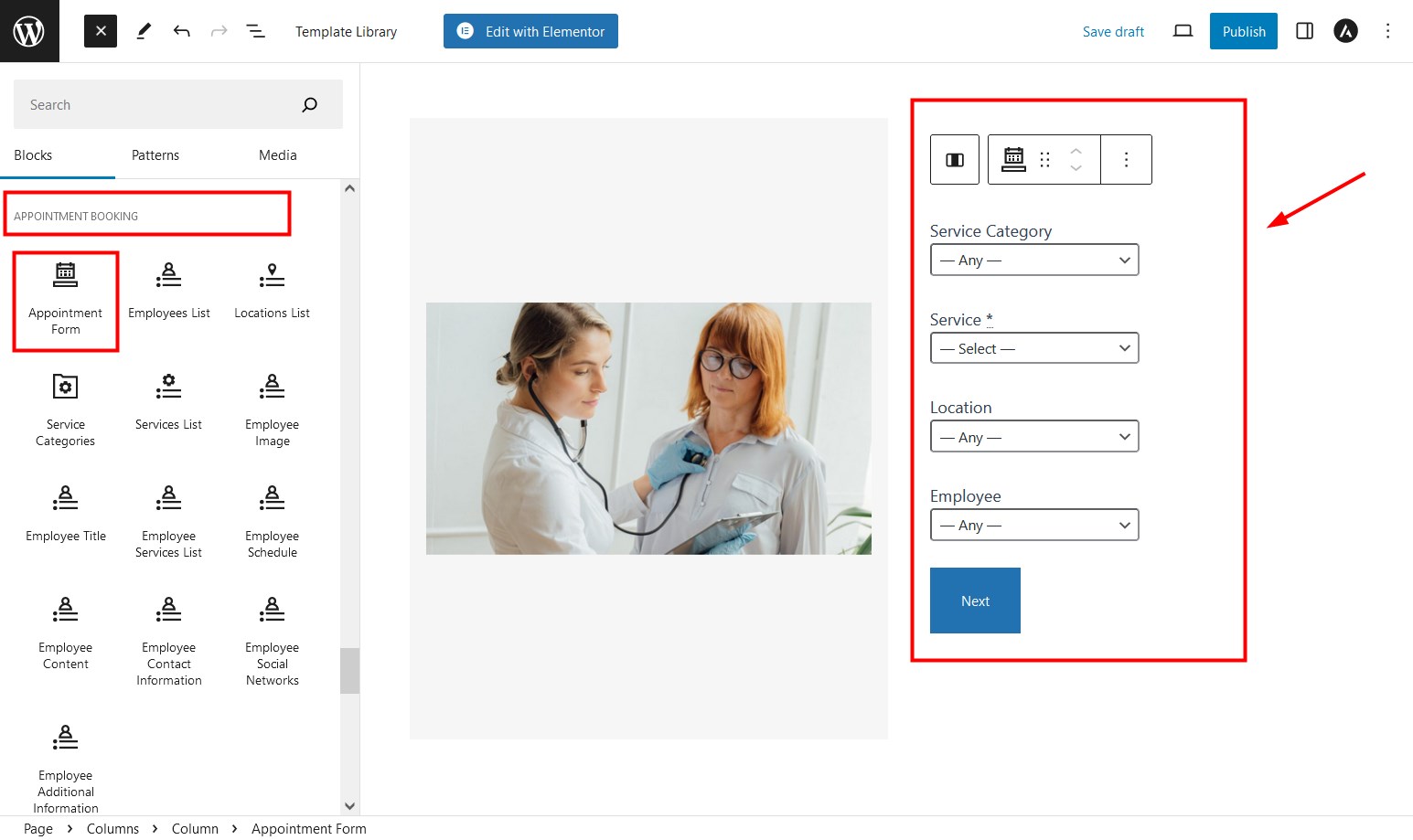Click the Page breadcrumb
Screen dimensions: 1413x840
click(38, 828)
